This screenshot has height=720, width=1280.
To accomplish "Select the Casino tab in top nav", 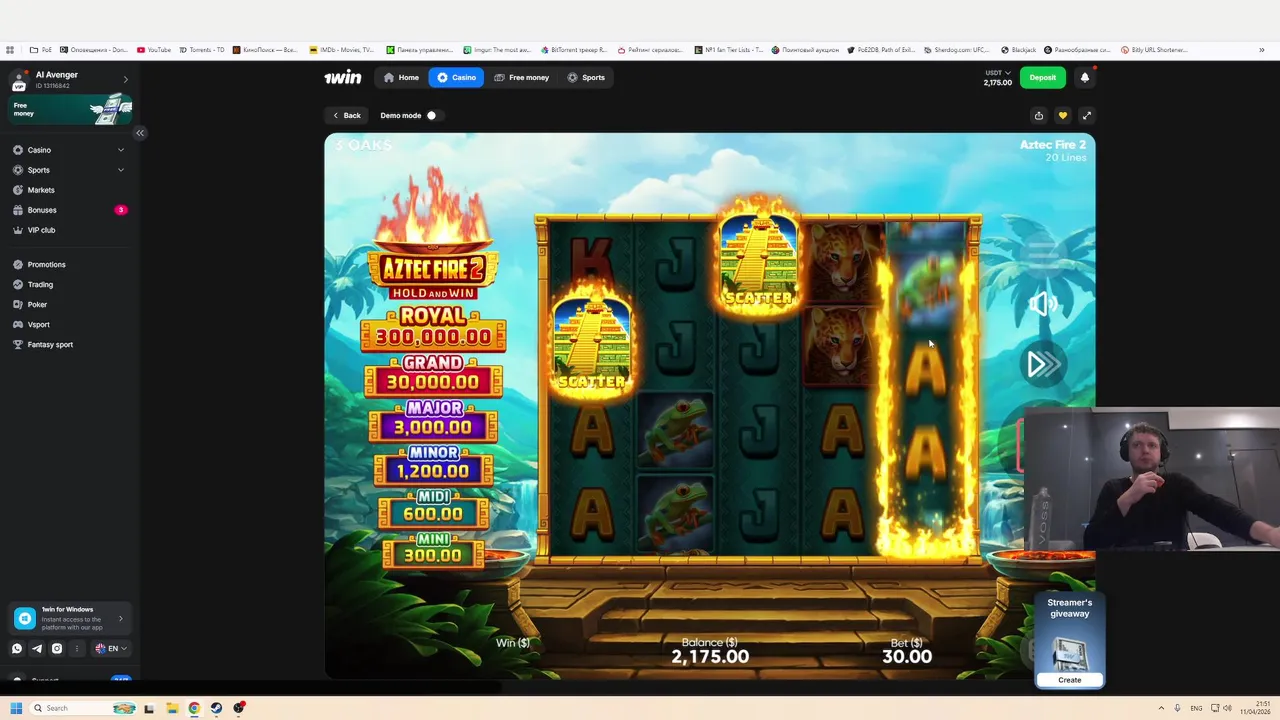I will (x=456, y=77).
